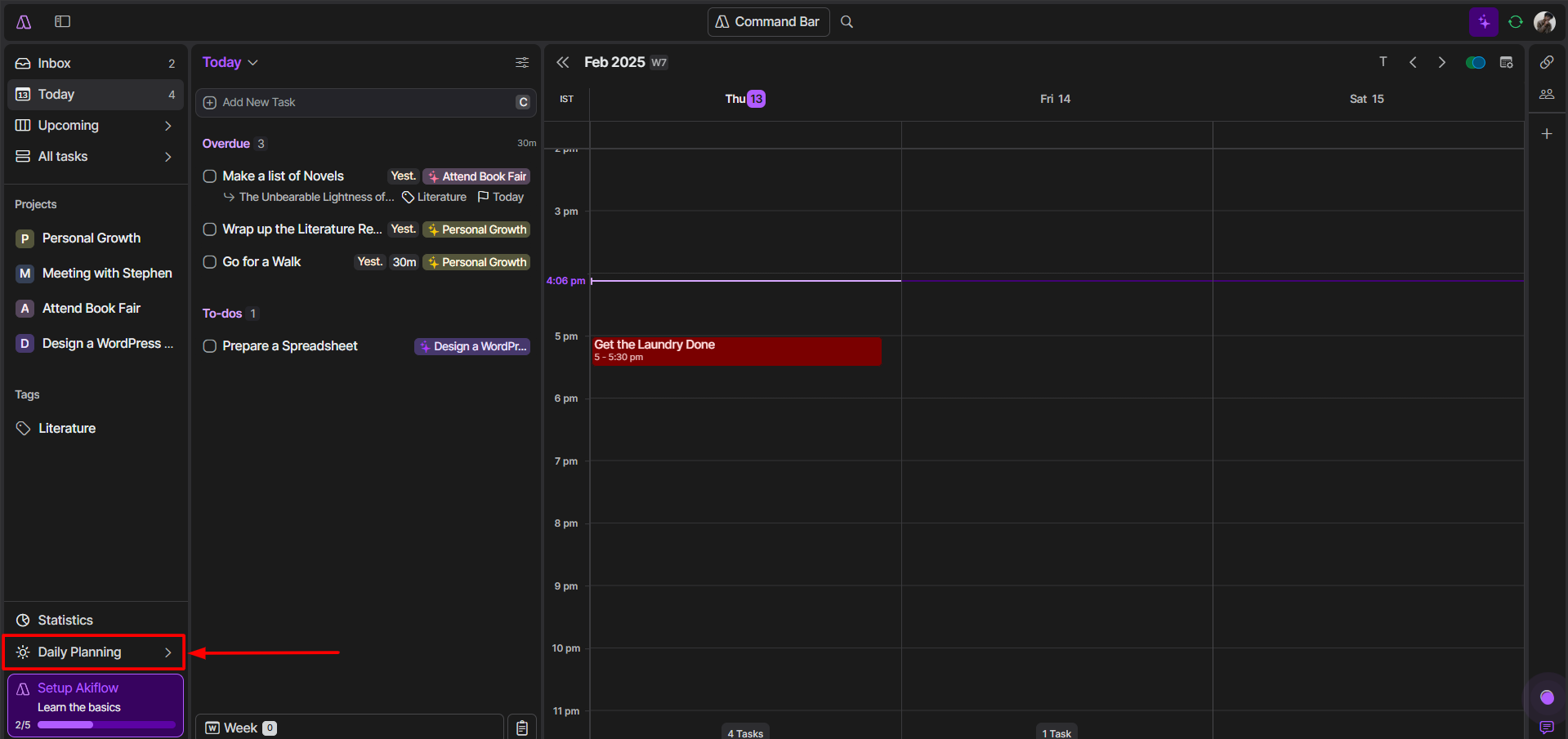Click the clipboard icon near Week

tap(522, 728)
